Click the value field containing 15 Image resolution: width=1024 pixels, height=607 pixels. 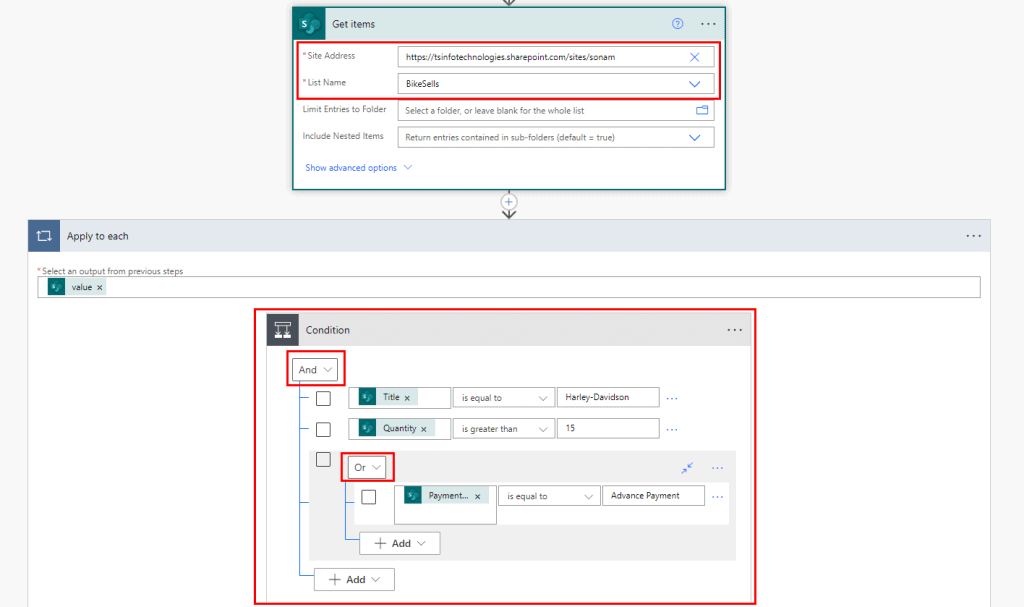(x=608, y=429)
